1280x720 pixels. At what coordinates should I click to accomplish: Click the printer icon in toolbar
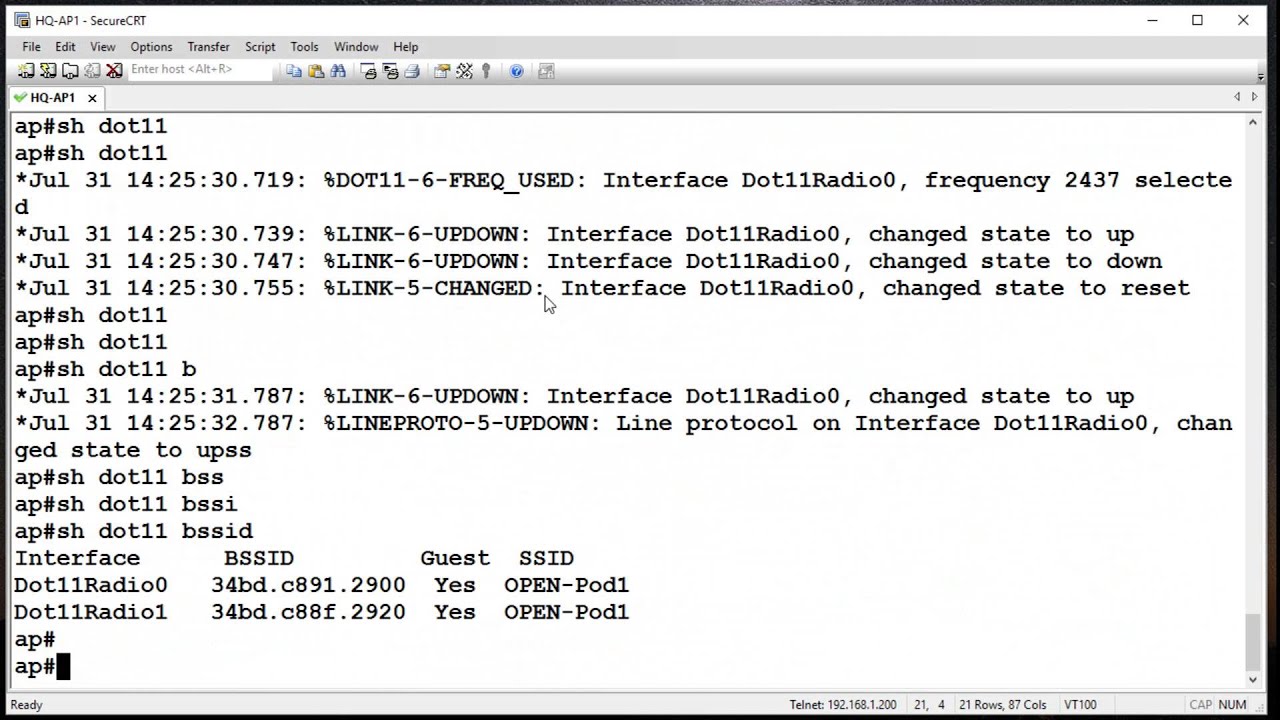tap(412, 71)
